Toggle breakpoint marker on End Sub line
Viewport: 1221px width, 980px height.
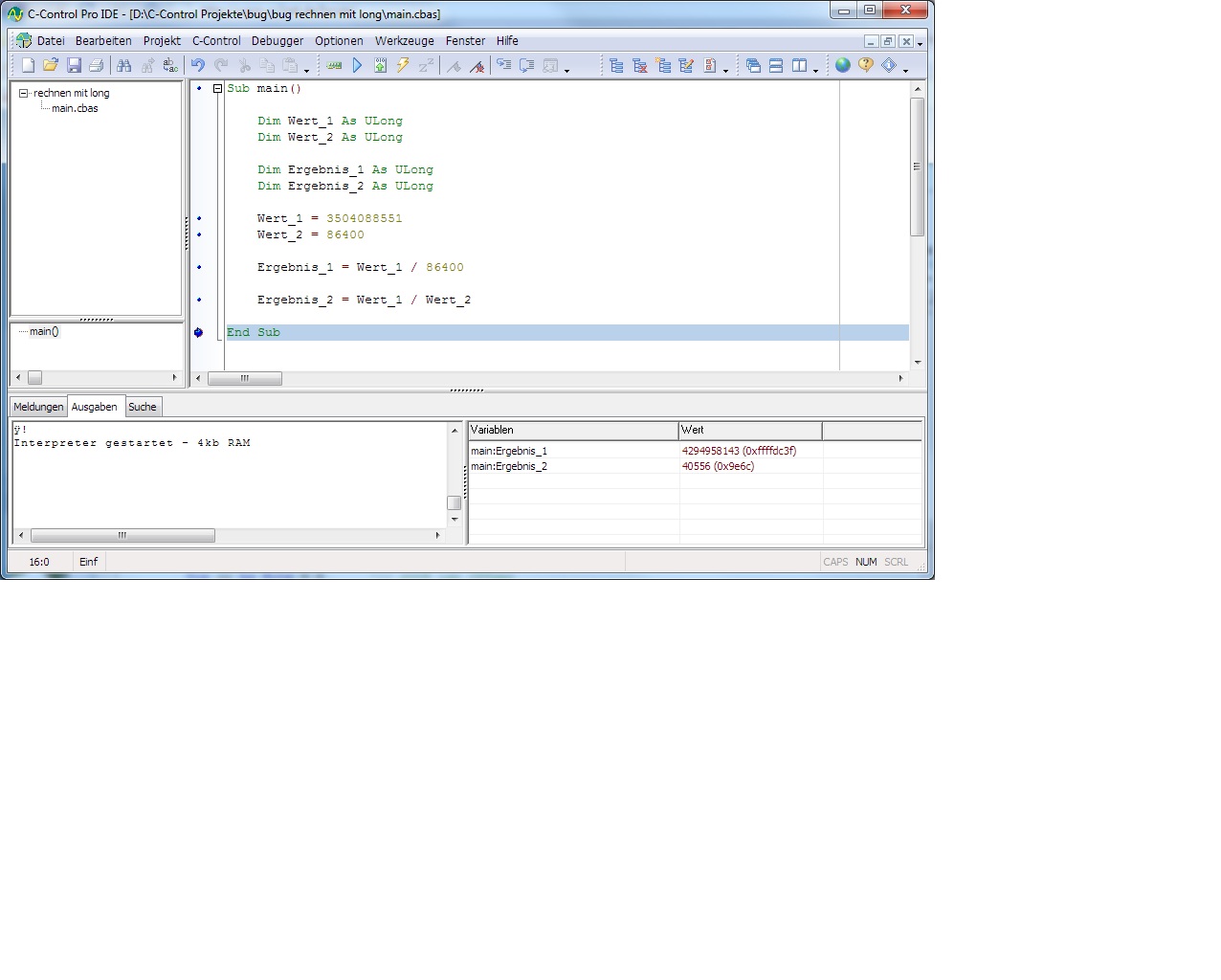[x=199, y=332]
